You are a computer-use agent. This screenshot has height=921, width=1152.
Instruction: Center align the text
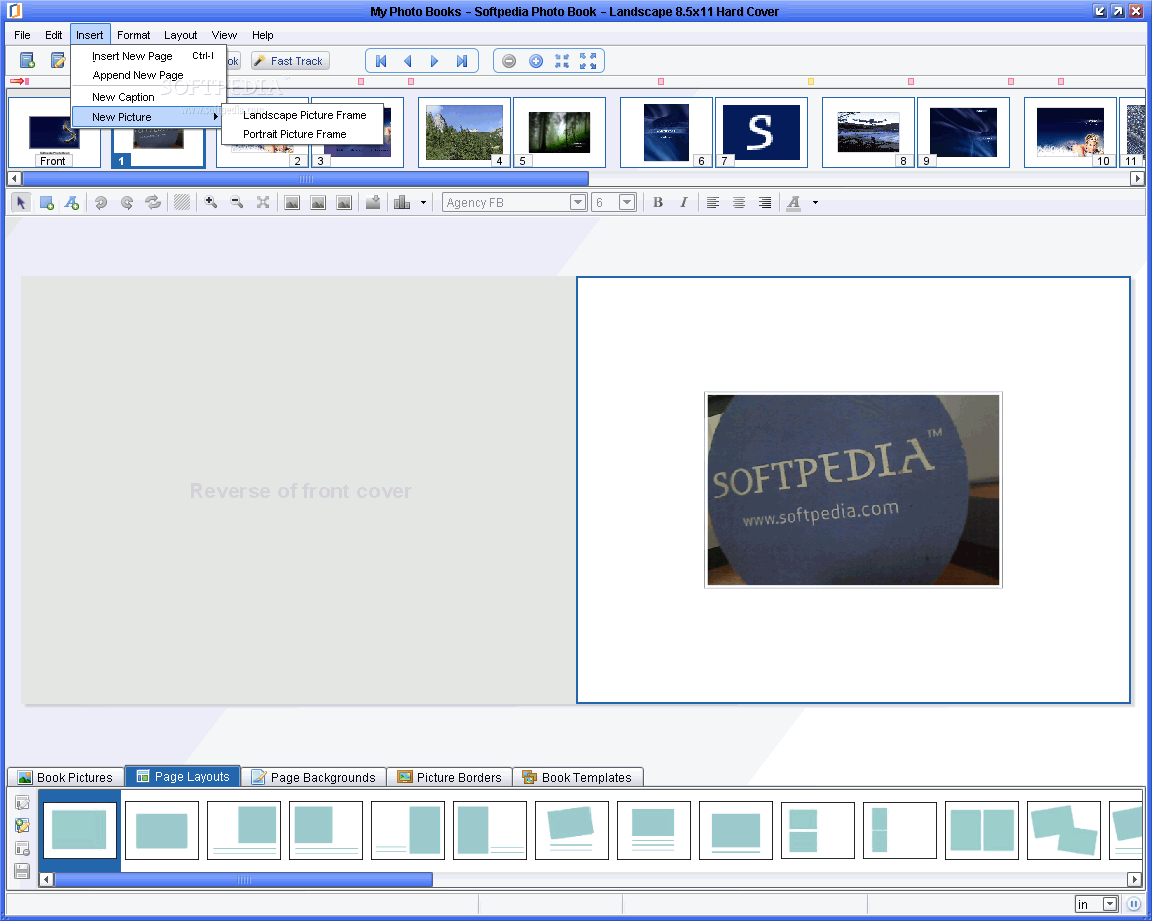pyautogui.click(x=739, y=203)
